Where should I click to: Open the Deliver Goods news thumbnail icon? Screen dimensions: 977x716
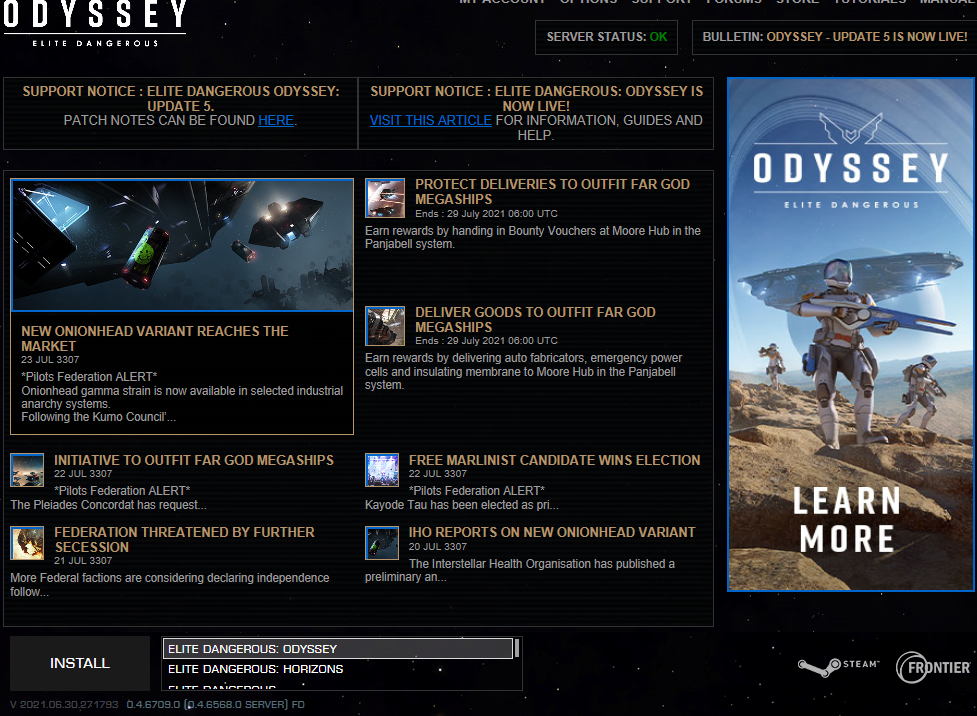pyautogui.click(x=385, y=326)
